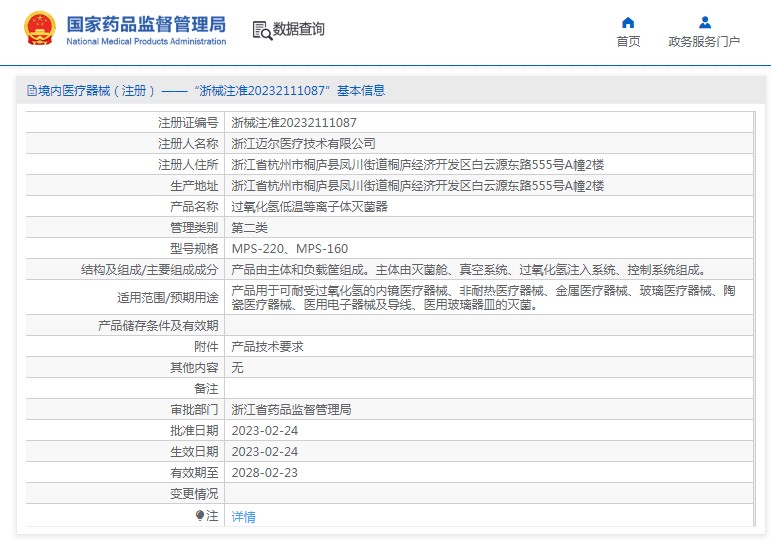Screen dimensions: 771x545
Task: Select product name 过氧化氢低温等离子体灭菌器
Action: [x=309, y=207]
